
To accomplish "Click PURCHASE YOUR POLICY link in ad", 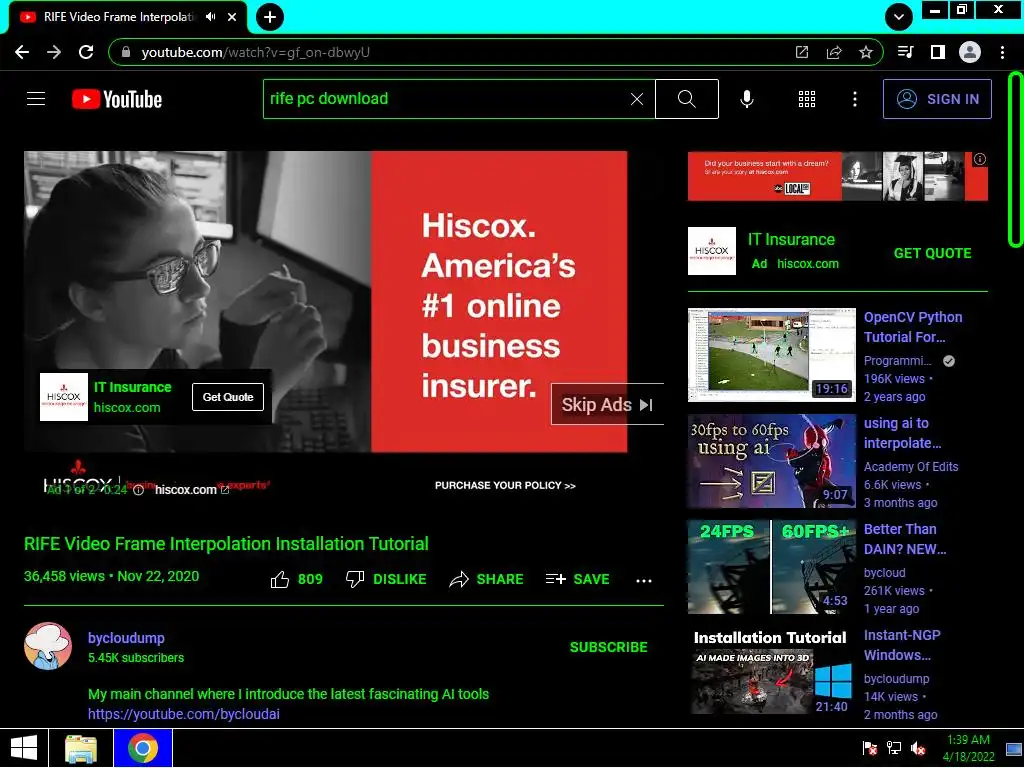I will coord(505,485).
